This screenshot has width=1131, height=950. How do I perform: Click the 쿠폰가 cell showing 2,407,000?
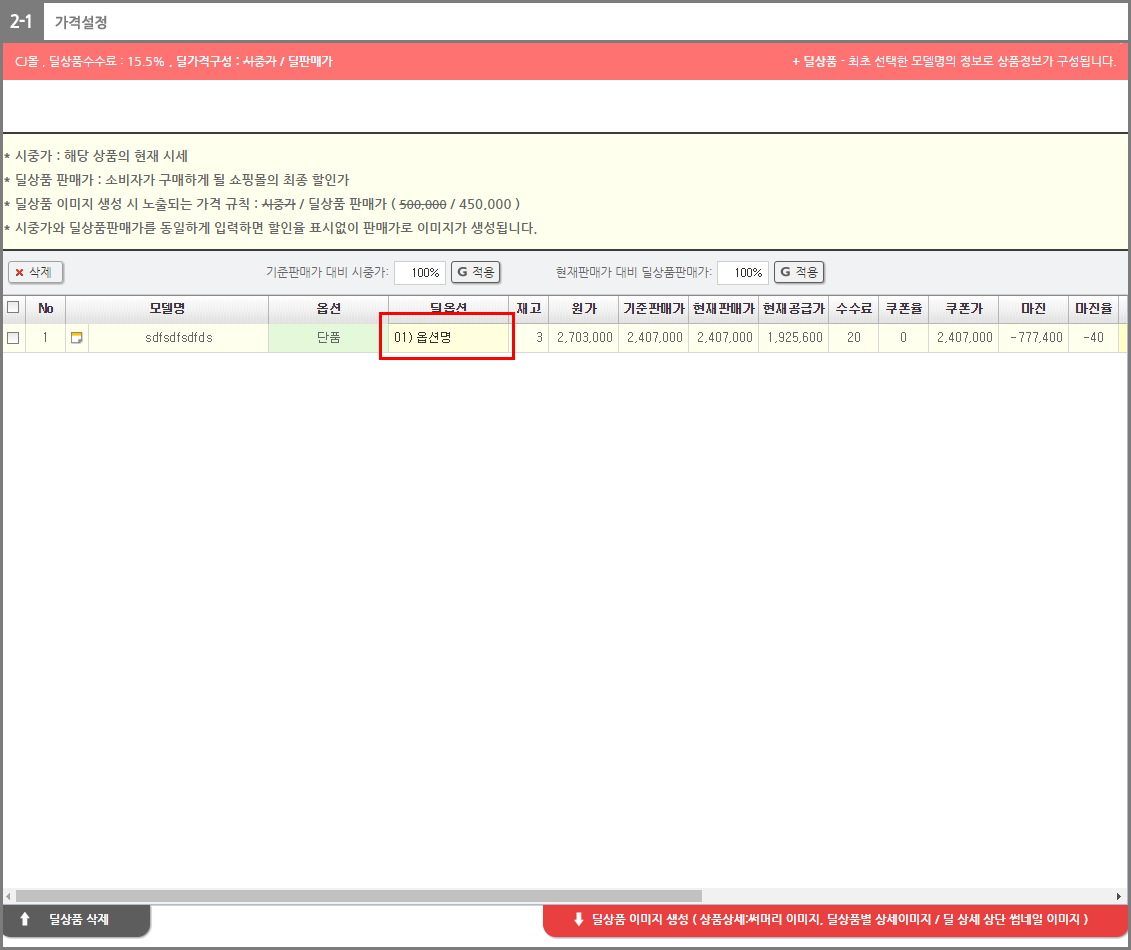pos(964,338)
